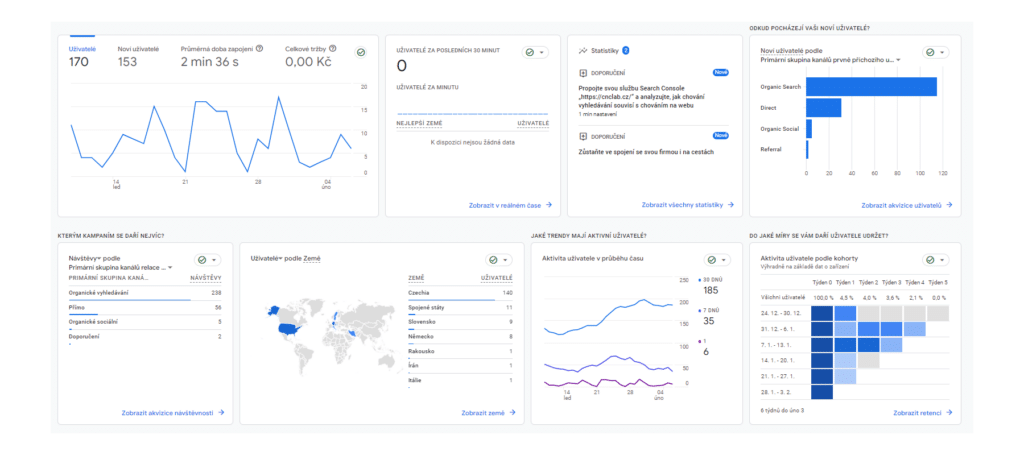Toggle the '30 DNŮ' legend series
This screenshot has height=455, width=1024.
[x=709, y=285]
